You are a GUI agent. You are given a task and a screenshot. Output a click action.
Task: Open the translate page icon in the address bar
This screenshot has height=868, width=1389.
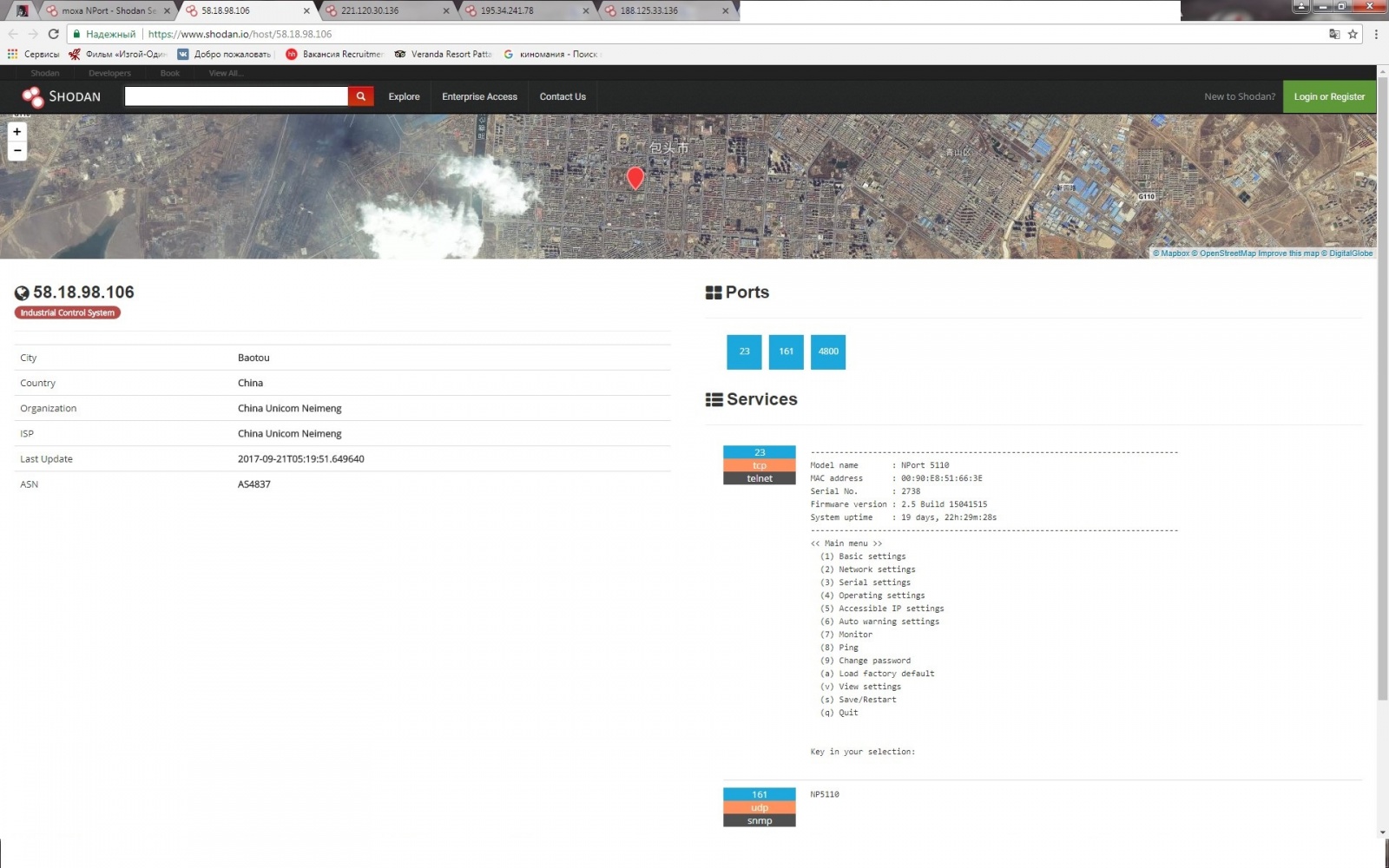1334,34
